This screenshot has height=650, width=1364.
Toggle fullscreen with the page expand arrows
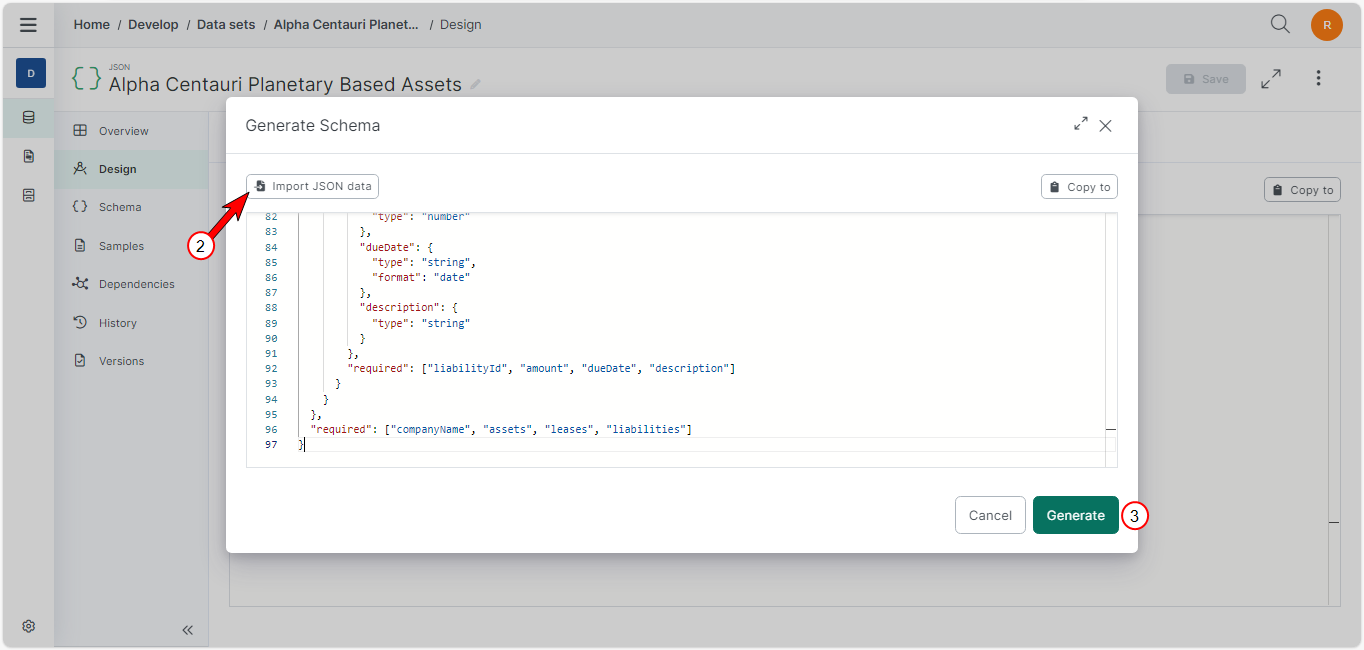1271,79
